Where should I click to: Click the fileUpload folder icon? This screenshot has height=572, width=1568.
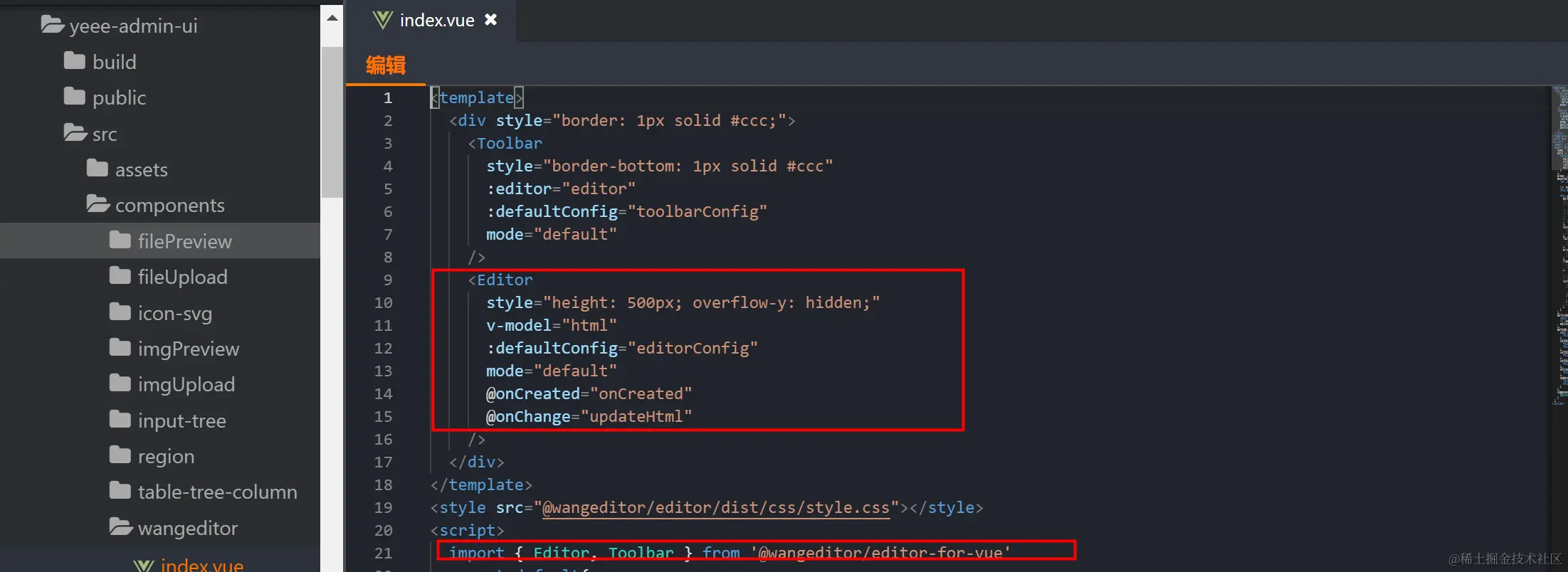click(x=120, y=276)
